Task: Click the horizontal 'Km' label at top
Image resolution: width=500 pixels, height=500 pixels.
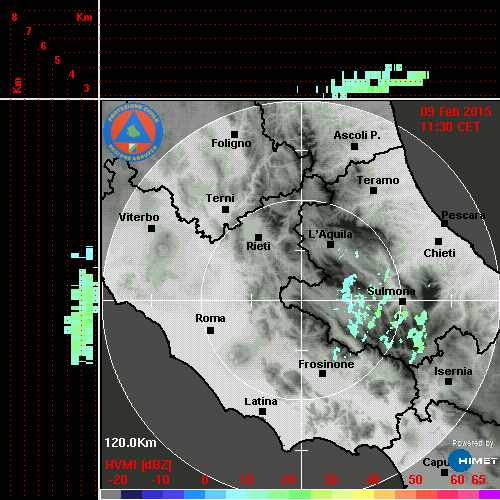Action: click(x=84, y=17)
